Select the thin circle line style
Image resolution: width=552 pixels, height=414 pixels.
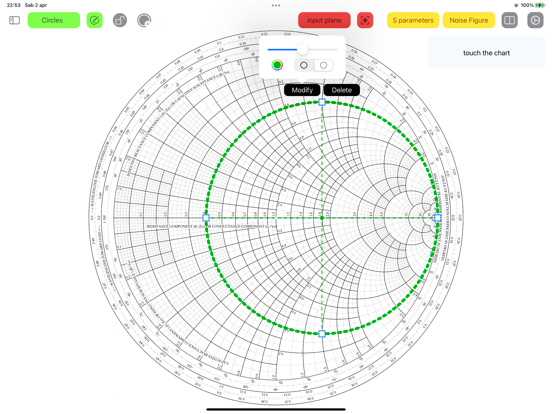click(x=324, y=65)
